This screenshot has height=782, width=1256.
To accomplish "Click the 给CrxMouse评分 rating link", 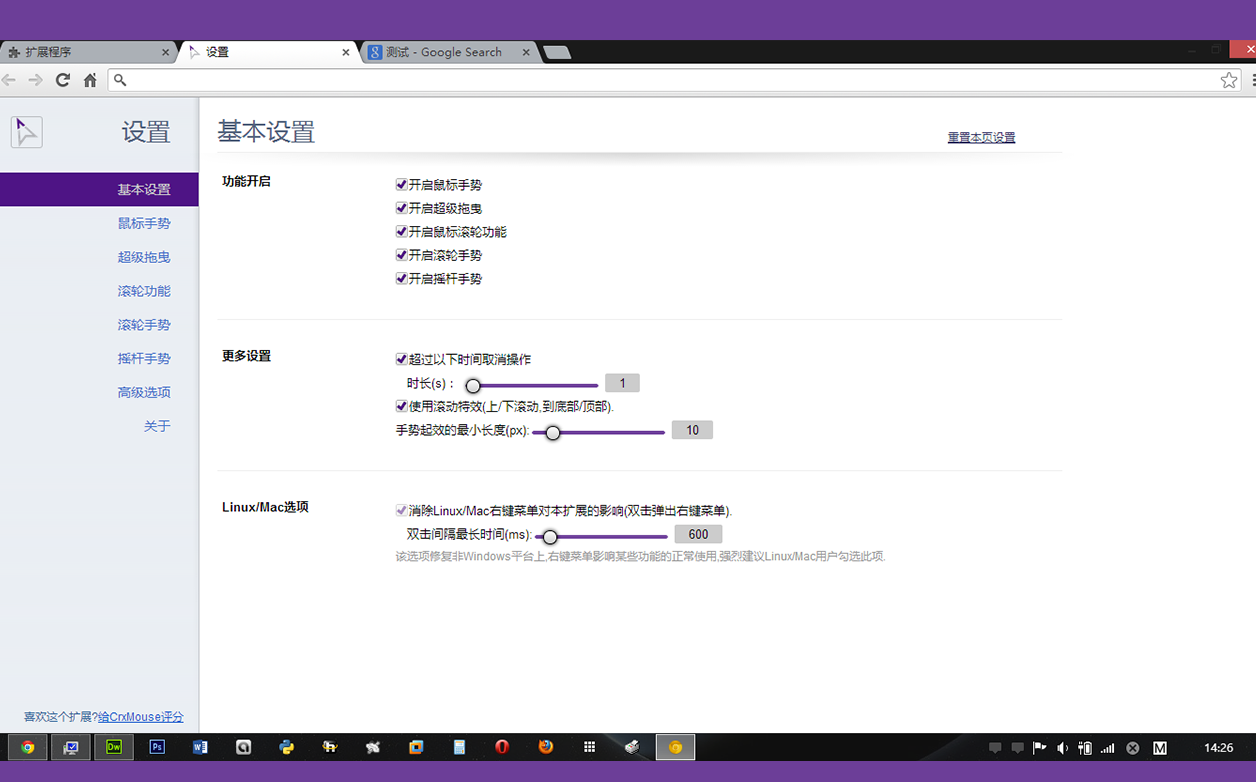I will 140,717.
